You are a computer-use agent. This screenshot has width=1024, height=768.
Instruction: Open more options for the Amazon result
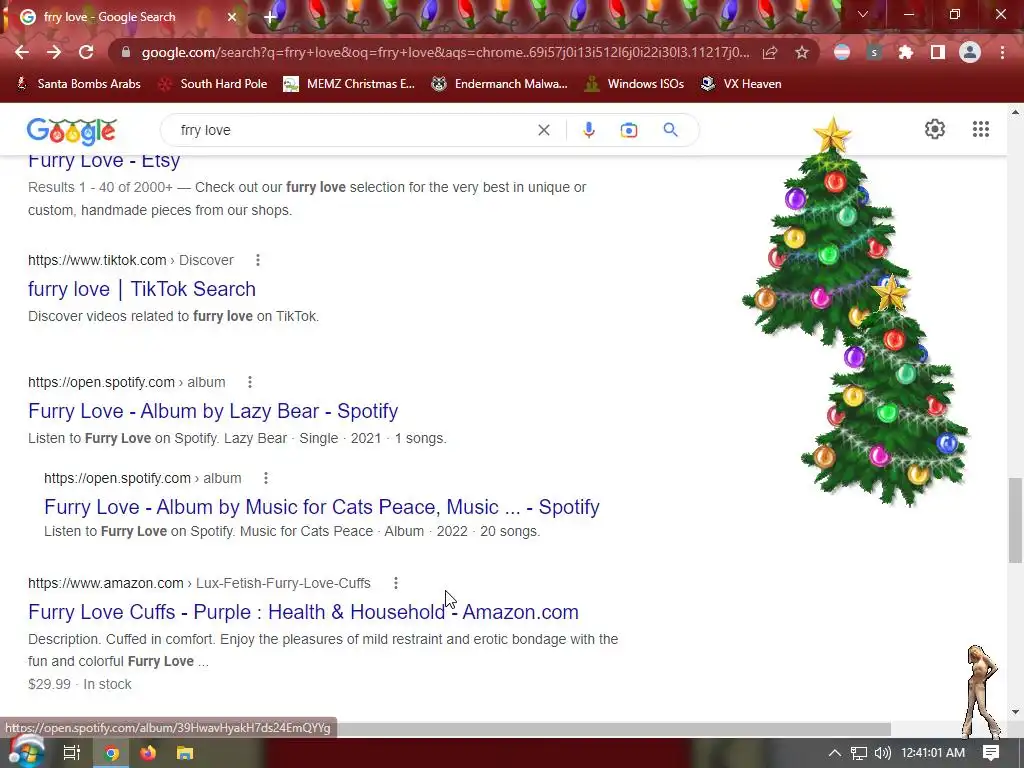tap(396, 583)
